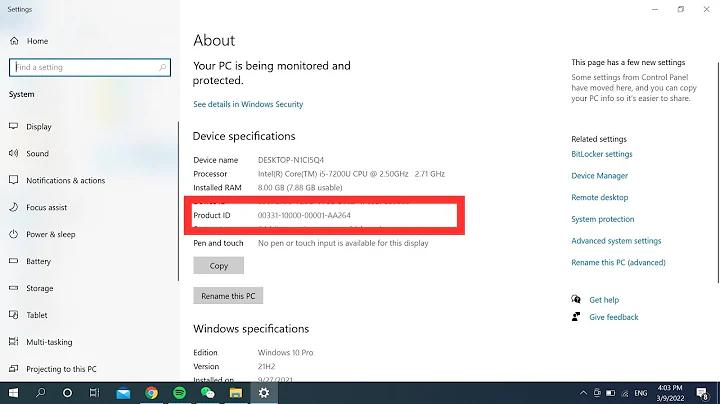
Task: Click the search magnifier in settings box
Action: pyautogui.click(x=162, y=67)
